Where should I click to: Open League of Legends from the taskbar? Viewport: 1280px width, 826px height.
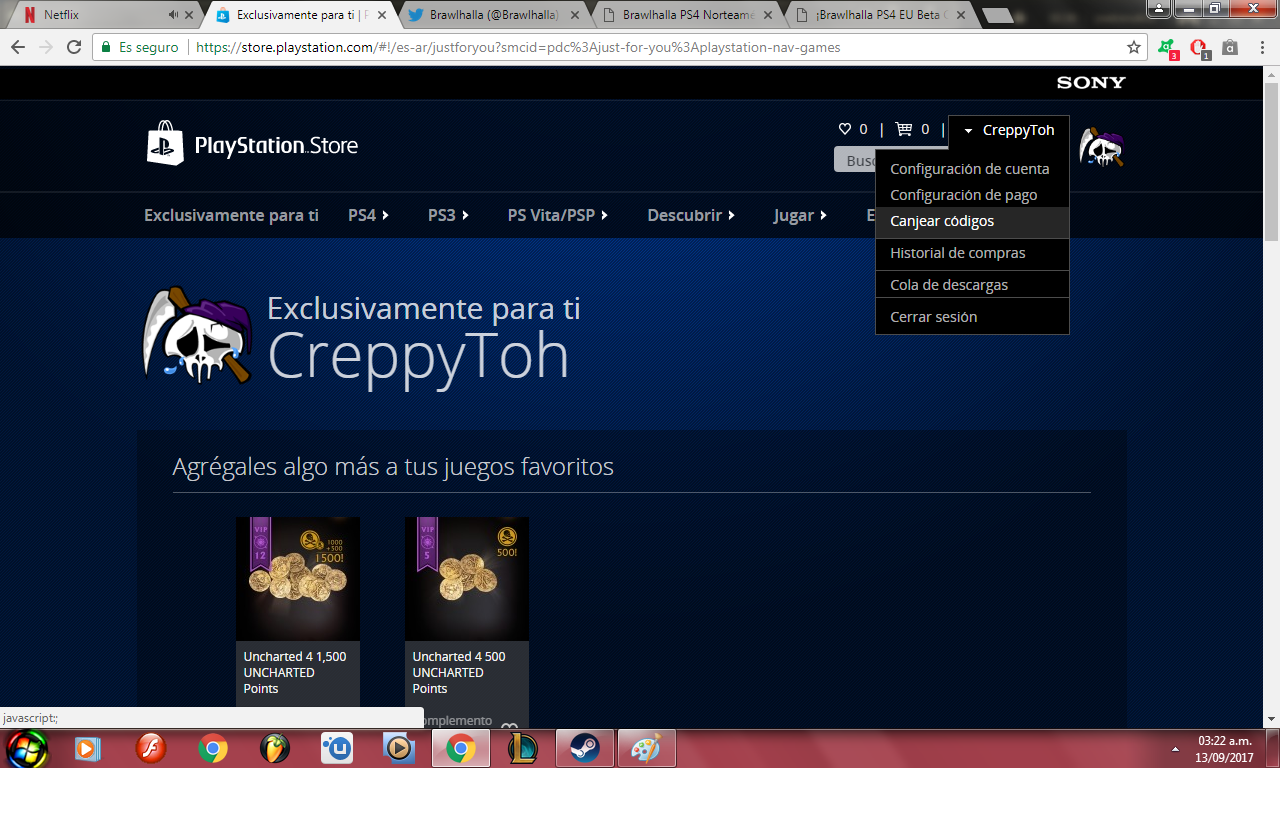(x=523, y=748)
